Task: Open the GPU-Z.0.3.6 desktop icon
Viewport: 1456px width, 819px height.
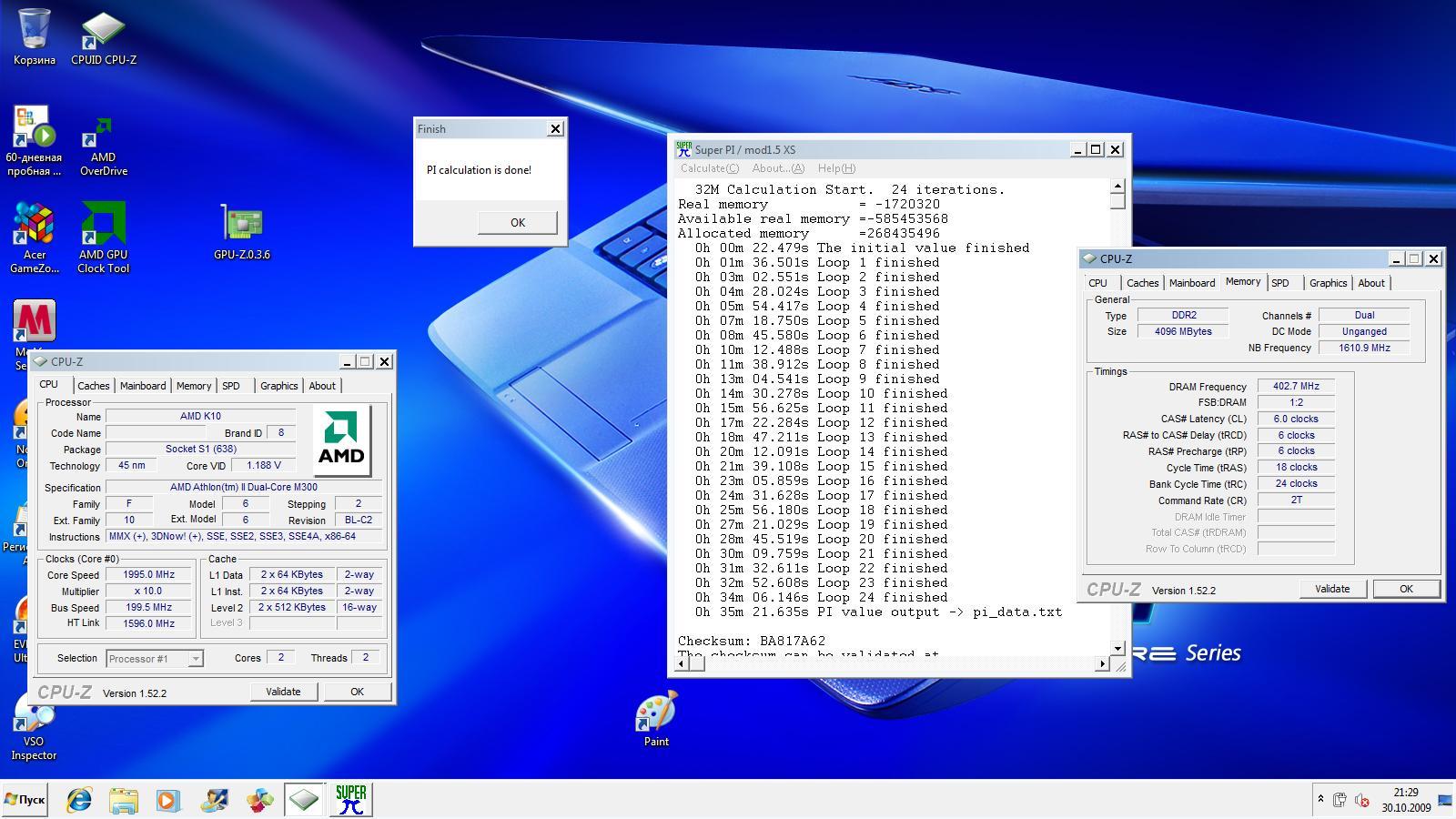Action: pyautogui.click(x=242, y=232)
